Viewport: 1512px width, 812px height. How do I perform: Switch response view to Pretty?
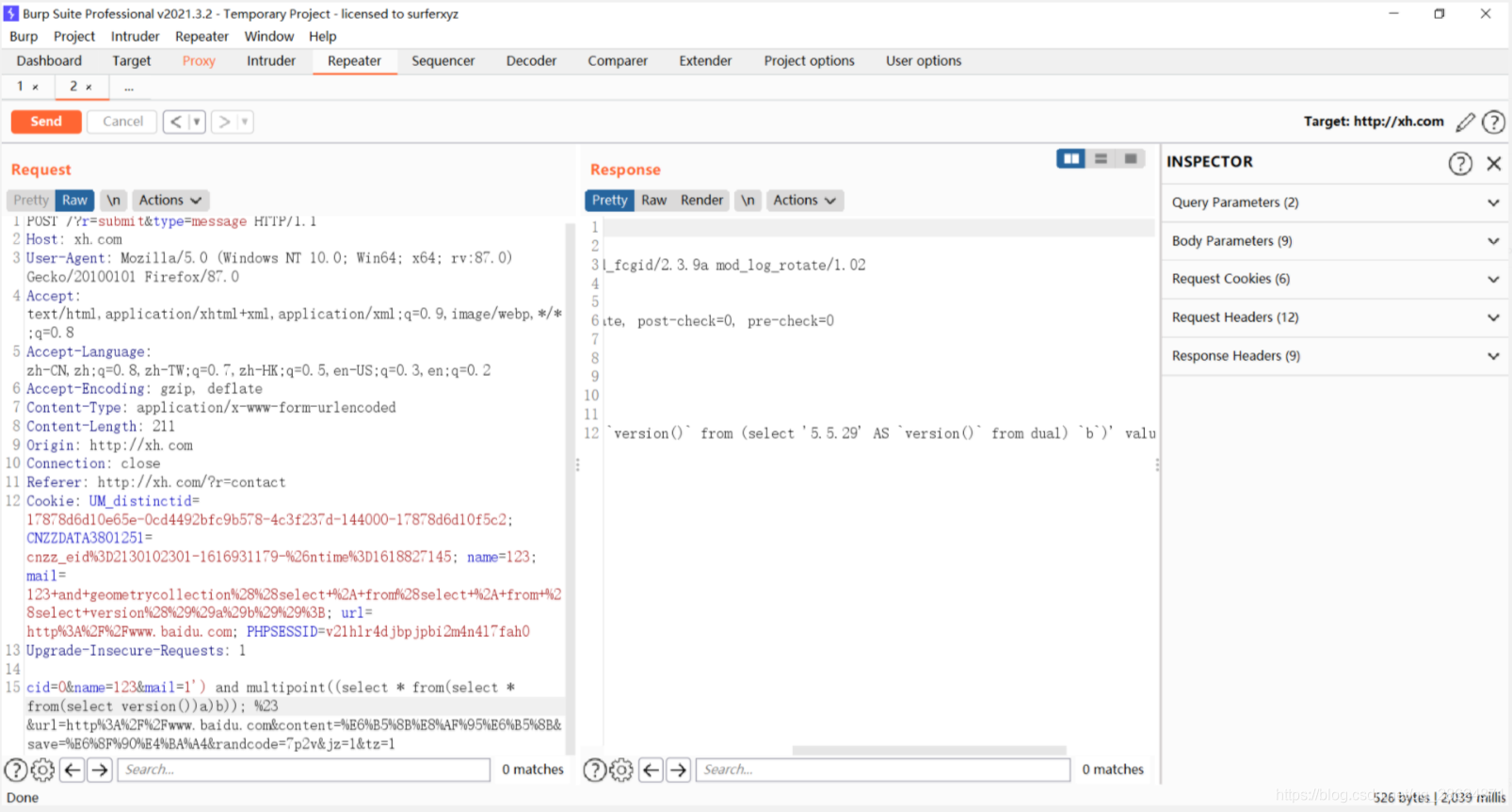(610, 201)
